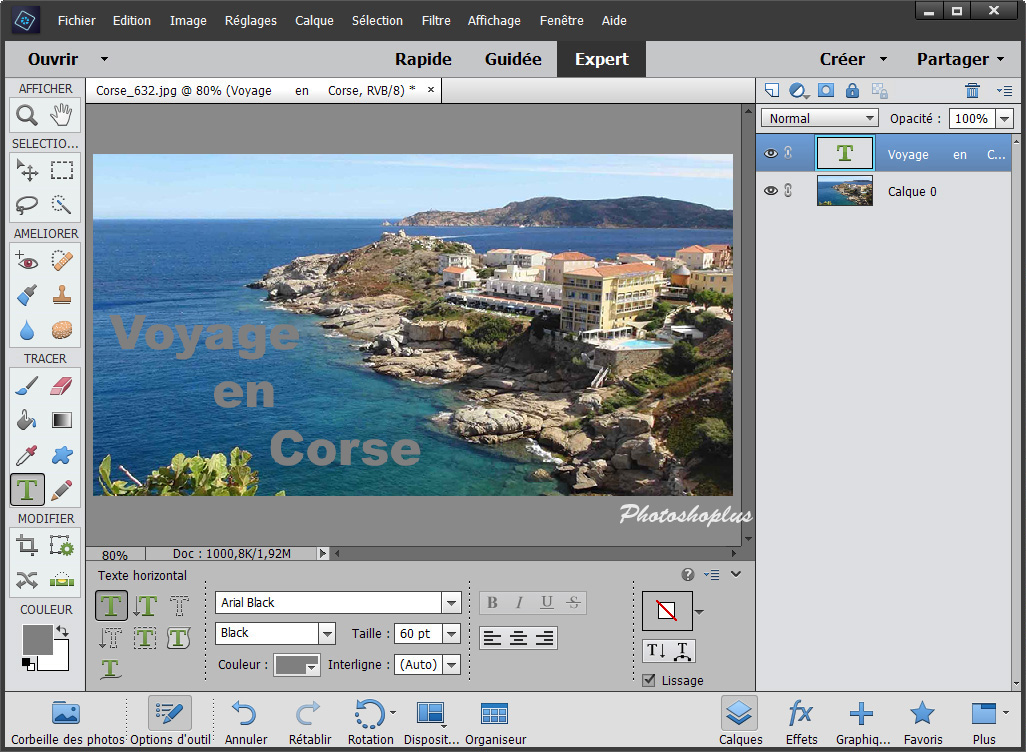Open the Filtre menu
The width and height of the screenshot is (1026, 752).
435,20
